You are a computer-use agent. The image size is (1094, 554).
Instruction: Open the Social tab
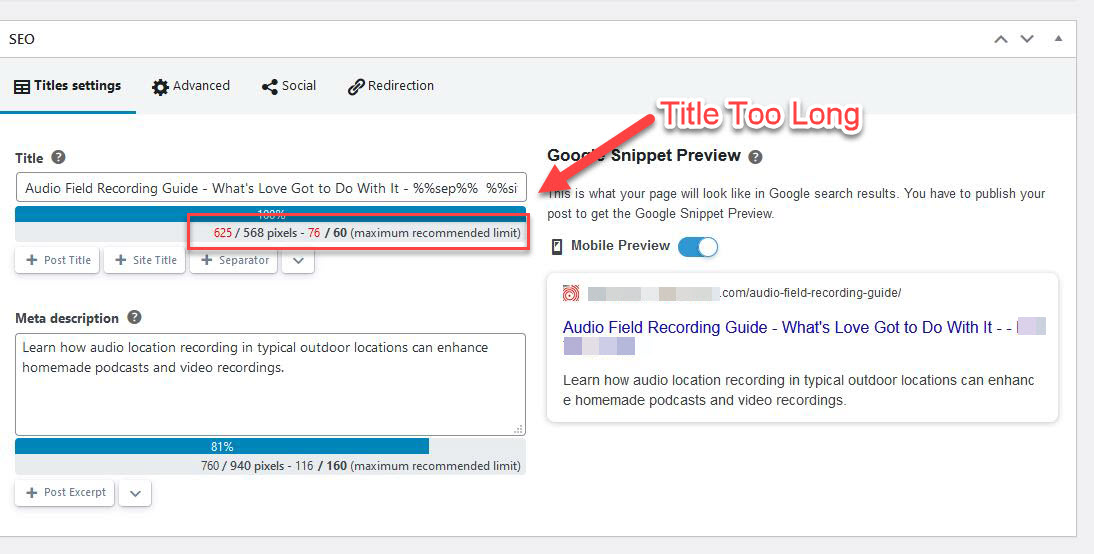[289, 86]
